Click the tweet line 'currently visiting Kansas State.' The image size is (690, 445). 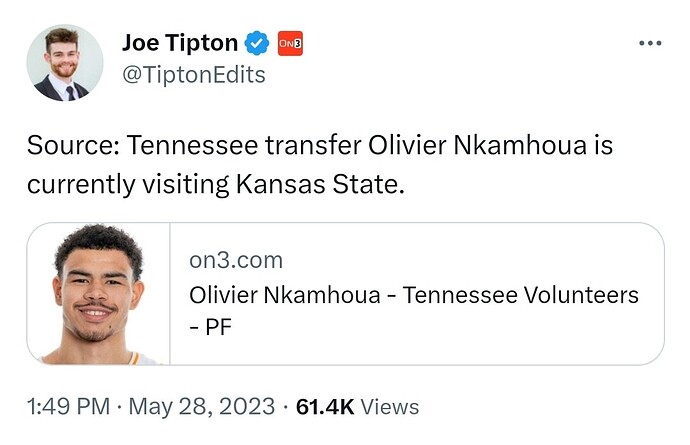[x=216, y=184]
